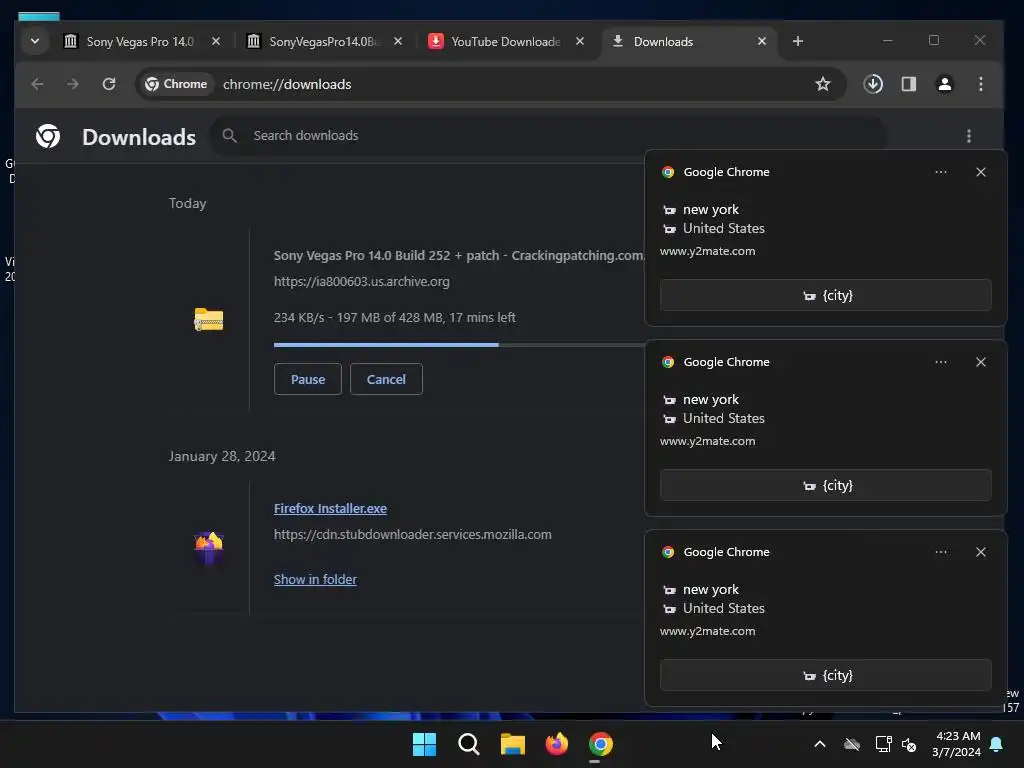Click the Firefox Installer file icon
Viewport: 1024px width, 768px height.
click(x=209, y=547)
